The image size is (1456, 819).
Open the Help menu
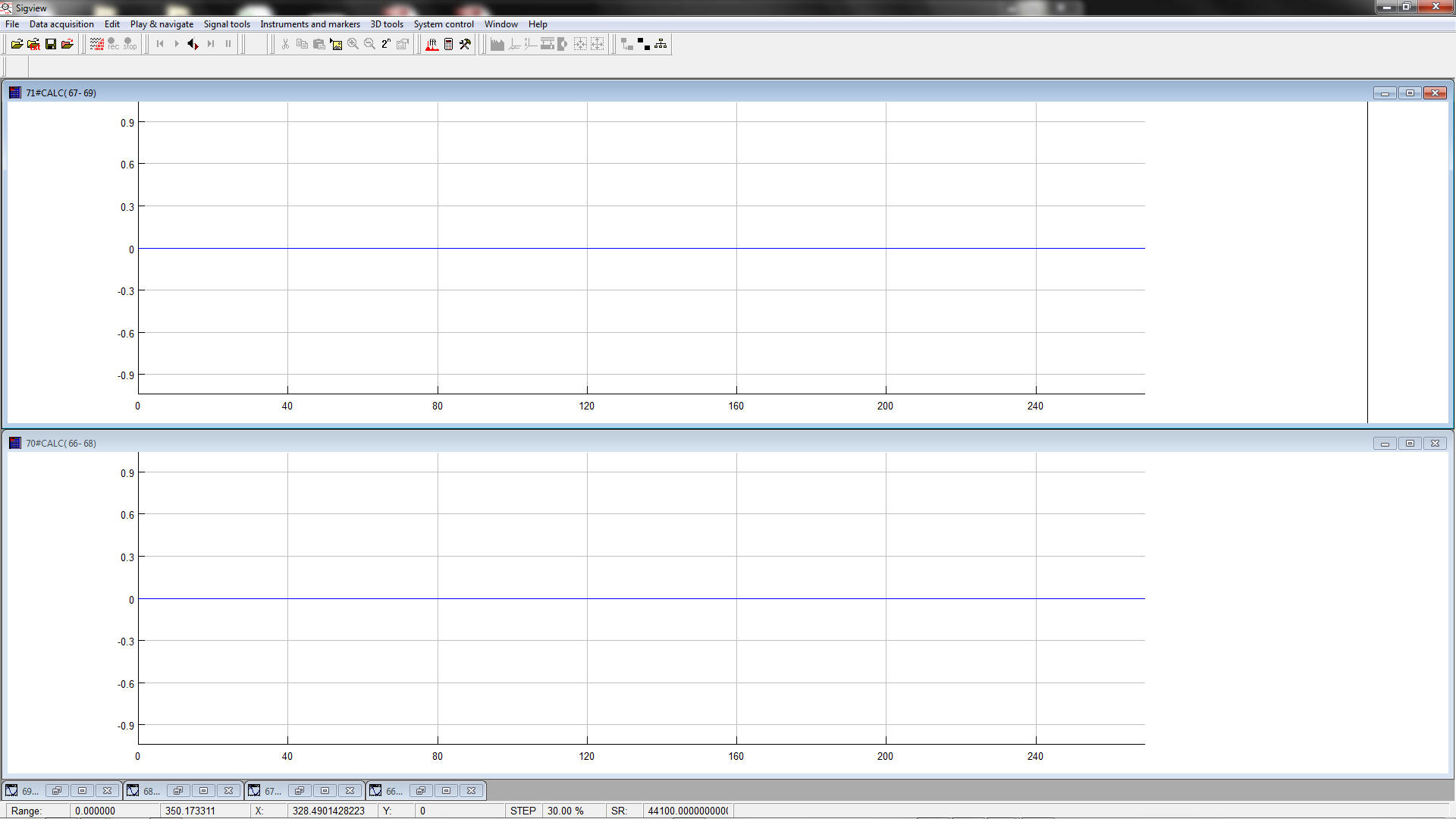click(x=538, y=24)
